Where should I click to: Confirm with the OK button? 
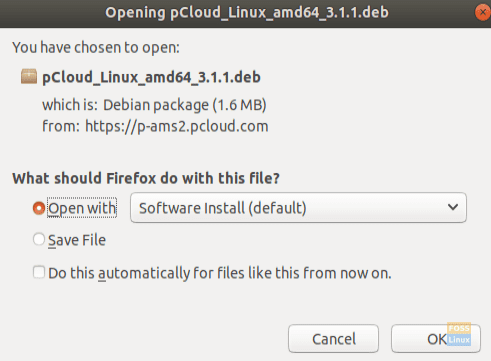[x=436, y=339]
